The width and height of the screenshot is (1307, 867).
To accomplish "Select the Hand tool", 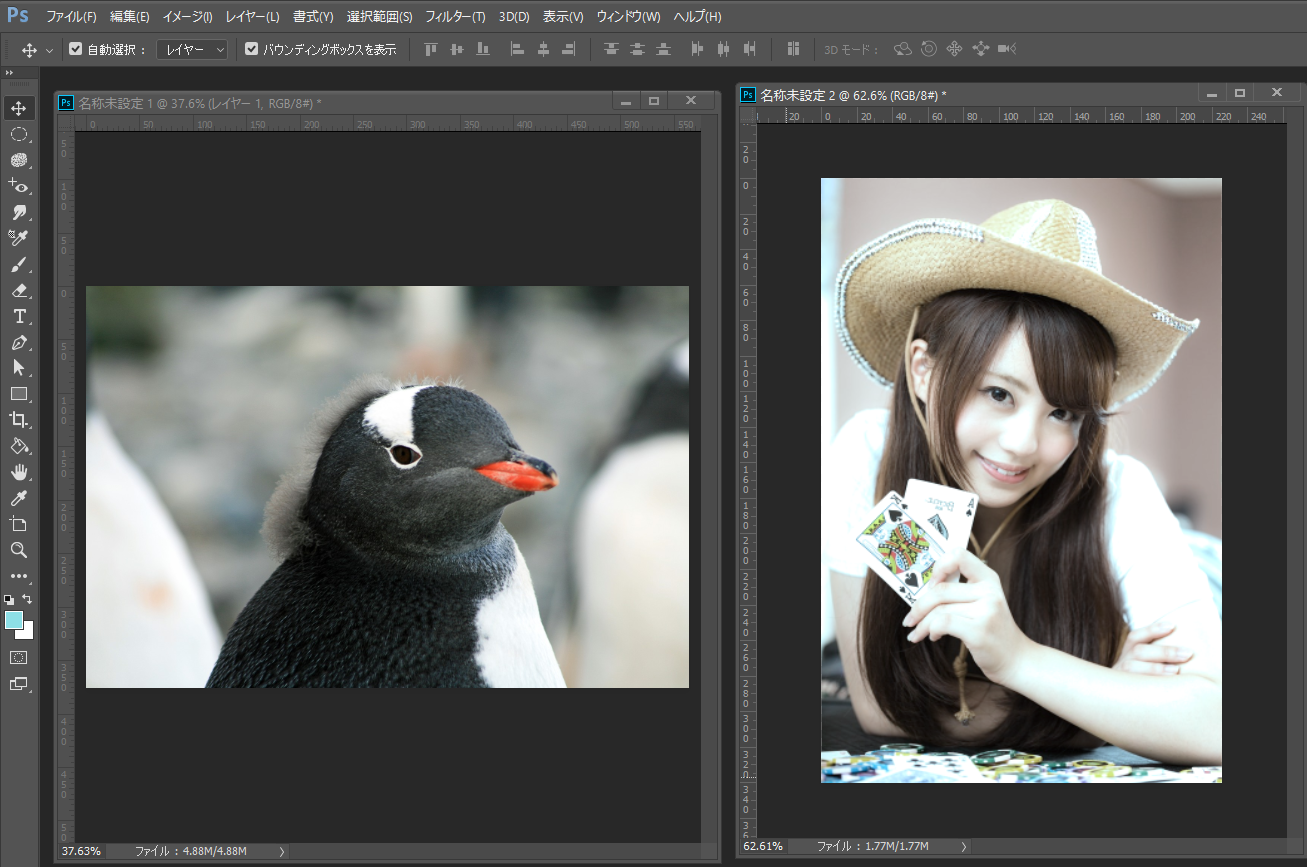I will click(19, 472).
